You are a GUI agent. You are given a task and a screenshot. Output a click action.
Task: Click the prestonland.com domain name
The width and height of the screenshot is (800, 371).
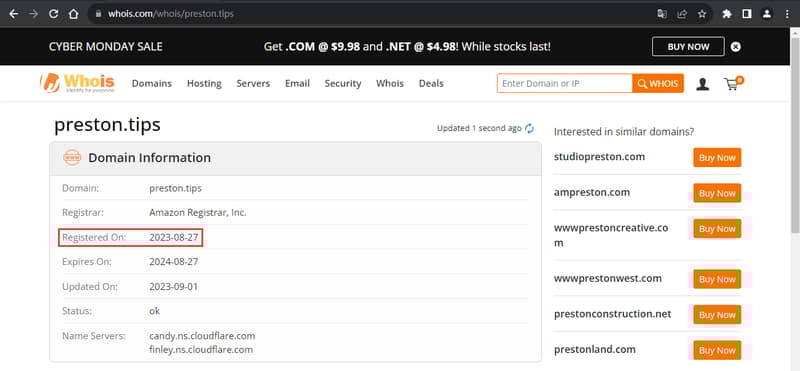tap(595, 350)
